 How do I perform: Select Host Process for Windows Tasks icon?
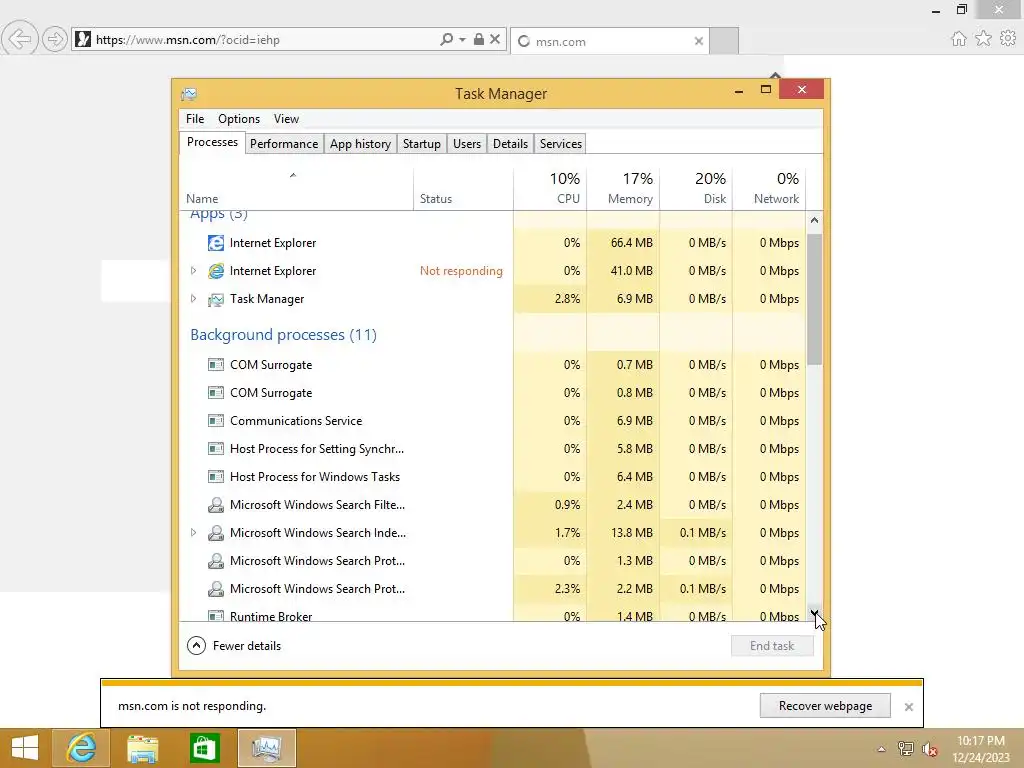pos(216,477)
